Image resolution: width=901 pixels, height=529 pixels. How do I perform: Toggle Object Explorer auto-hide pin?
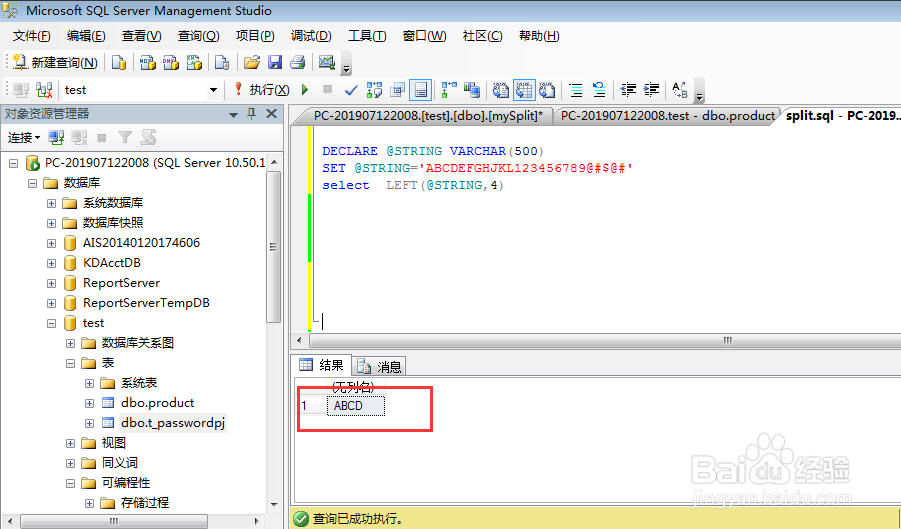point(252,114)
